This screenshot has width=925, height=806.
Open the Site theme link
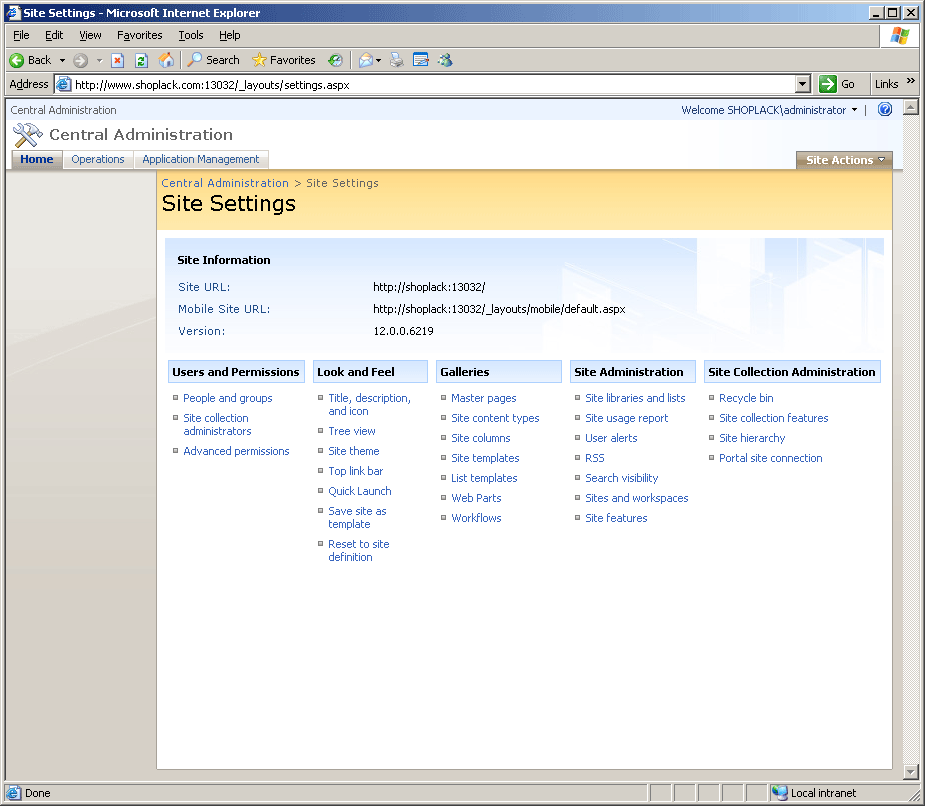(x=353, y=451)
